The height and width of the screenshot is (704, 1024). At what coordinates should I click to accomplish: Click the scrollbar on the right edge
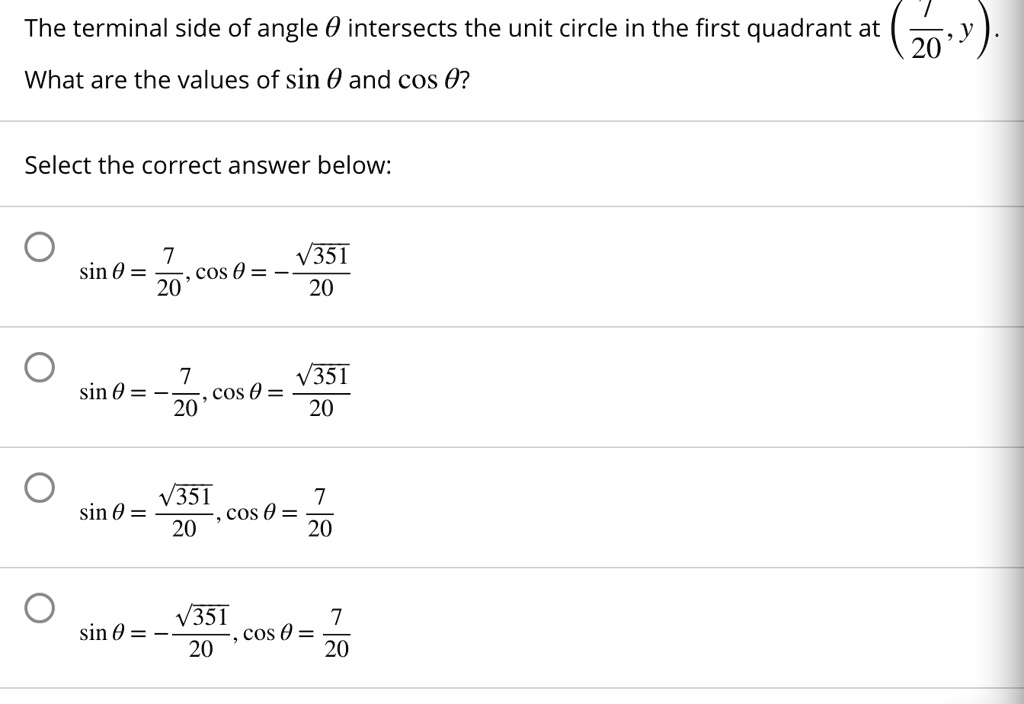(1015, 350)
